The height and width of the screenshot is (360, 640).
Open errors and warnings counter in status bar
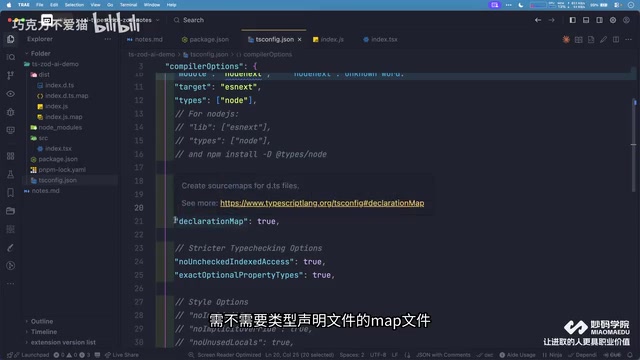click(x=72, y=355)
